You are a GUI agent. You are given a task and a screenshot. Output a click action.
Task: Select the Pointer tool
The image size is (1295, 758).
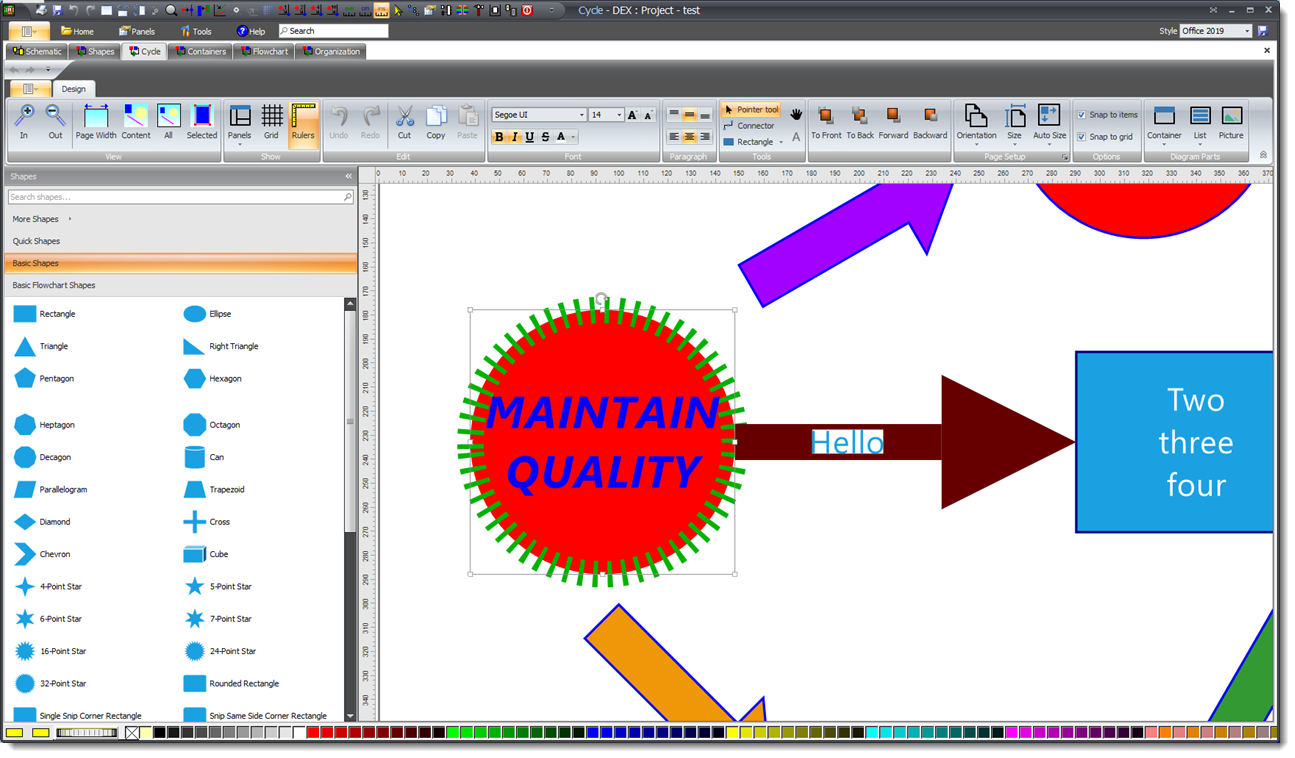[x=751, y=110]
